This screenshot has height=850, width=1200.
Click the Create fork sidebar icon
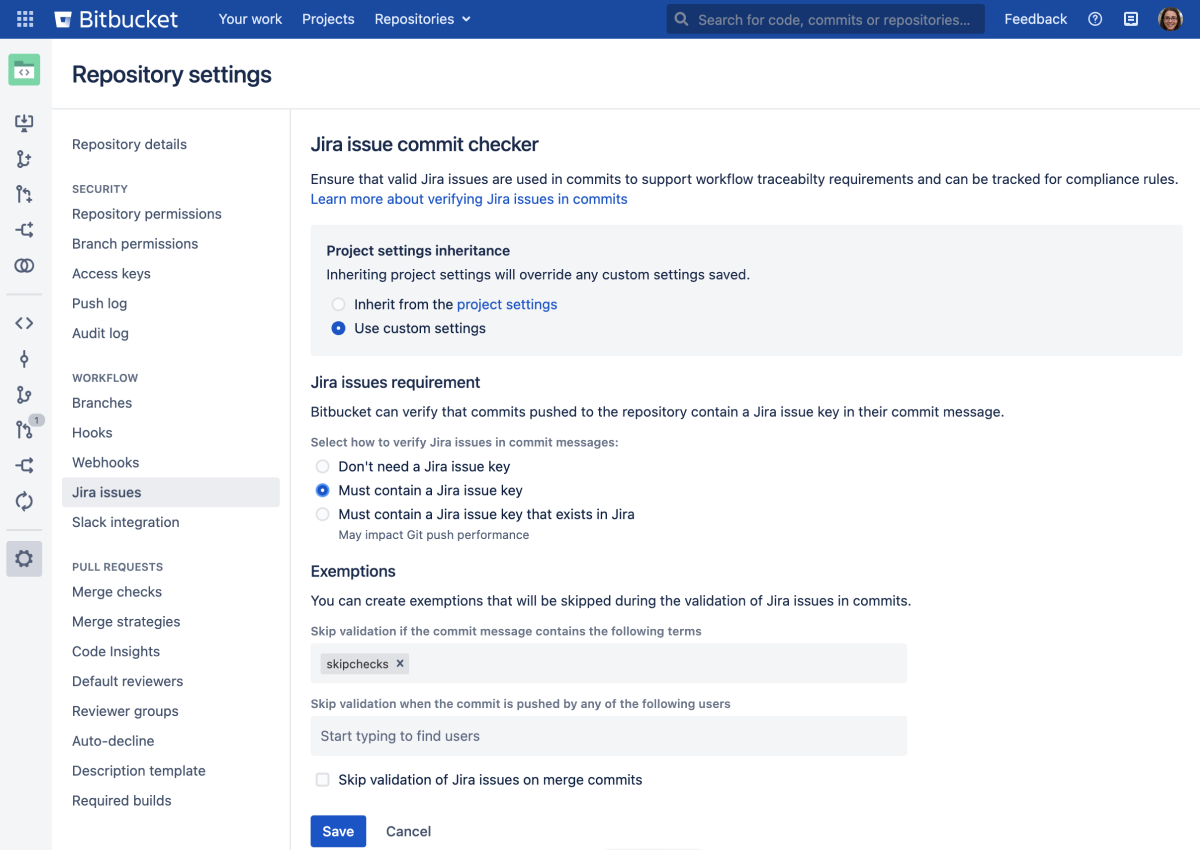pyautogui.click(x=24, y=230)
